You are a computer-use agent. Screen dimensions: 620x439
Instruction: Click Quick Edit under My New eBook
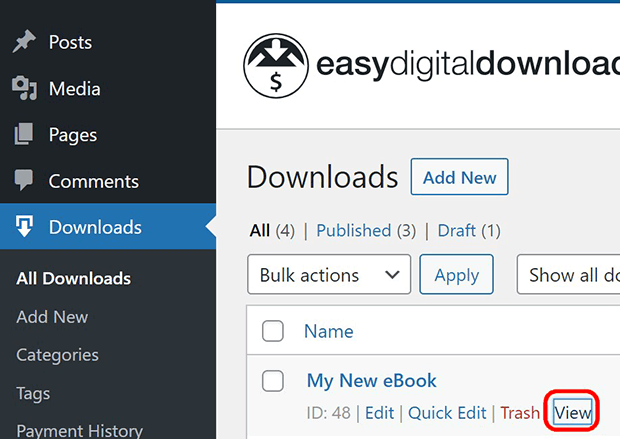447,413
